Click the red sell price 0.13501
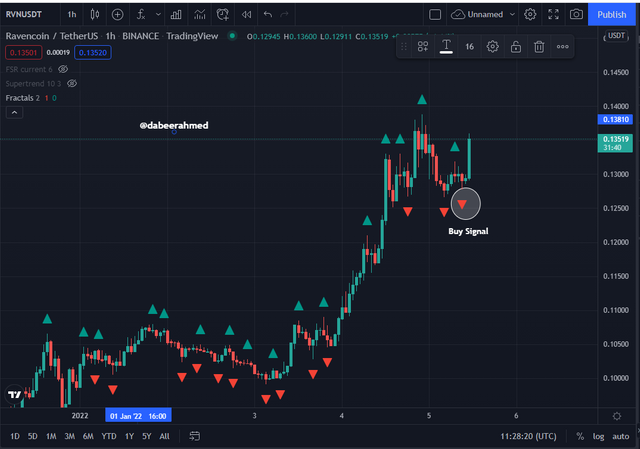The image size is (640, 449). (x=23, y=53)
